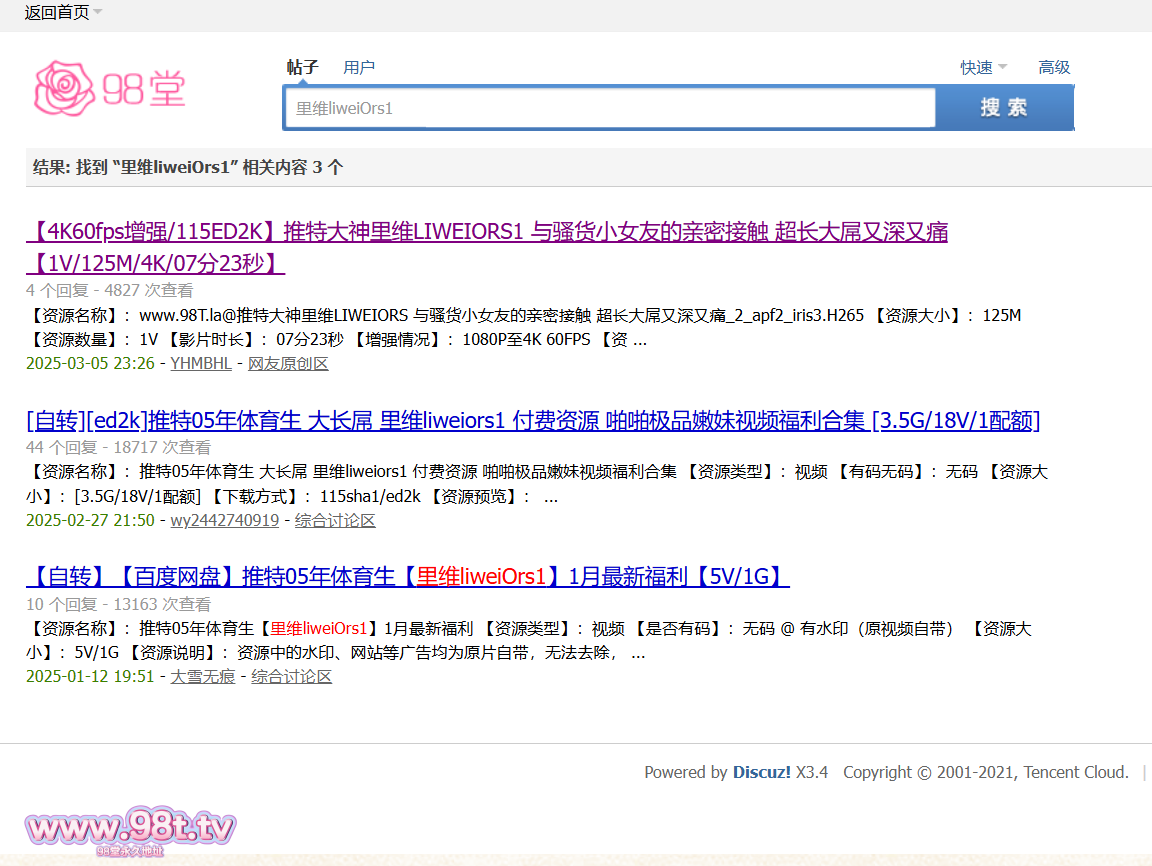1152x866 pixels.
Task: Open the 【自转】【百度网盘】 result title
Action: 408,577
